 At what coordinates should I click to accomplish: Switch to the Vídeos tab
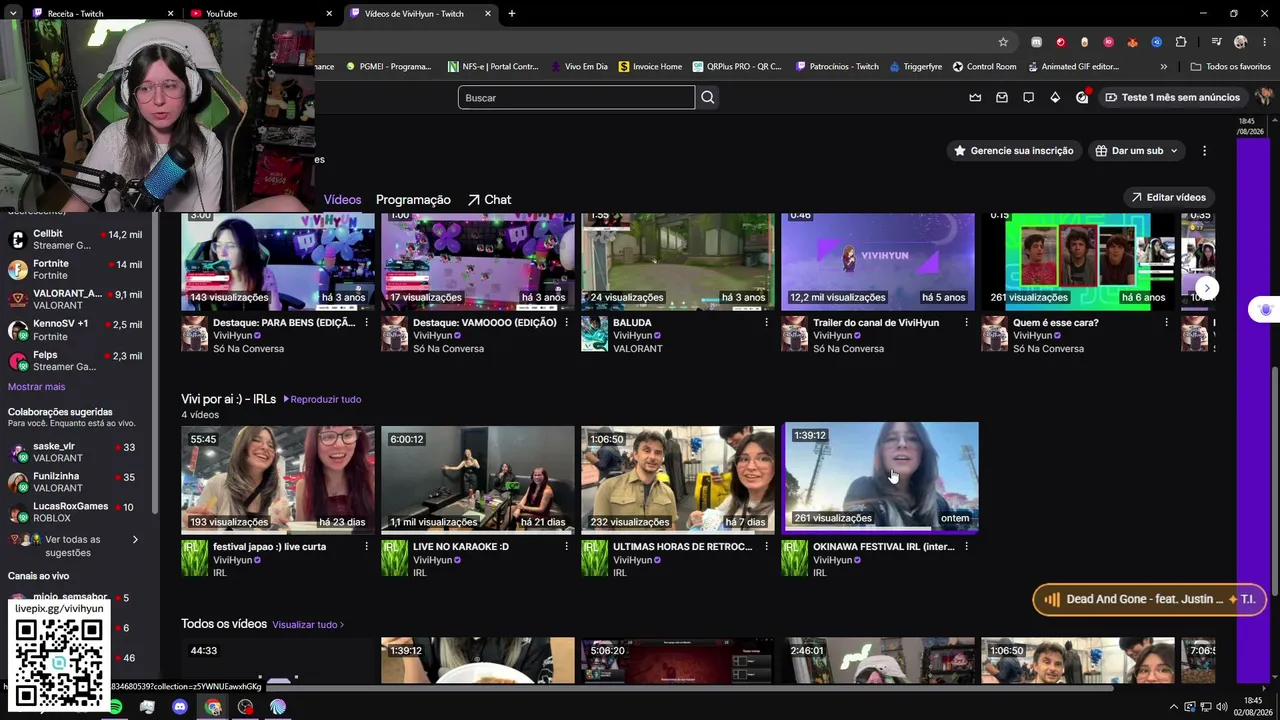coord(342,200)
